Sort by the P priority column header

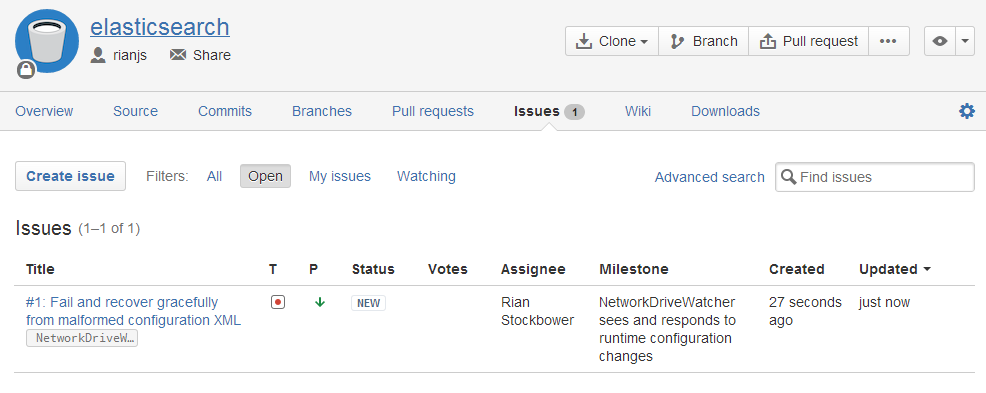tap(314, 269)
